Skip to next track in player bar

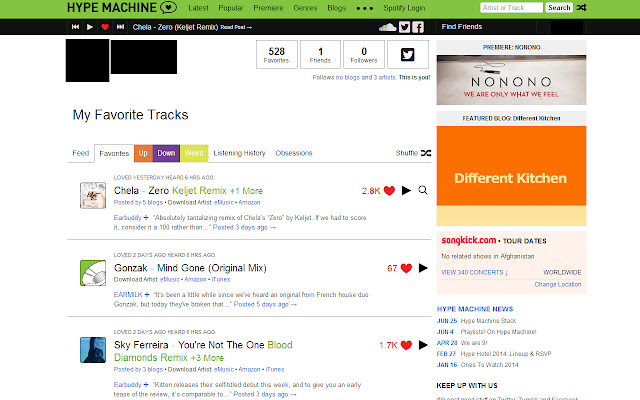point(120,27)
